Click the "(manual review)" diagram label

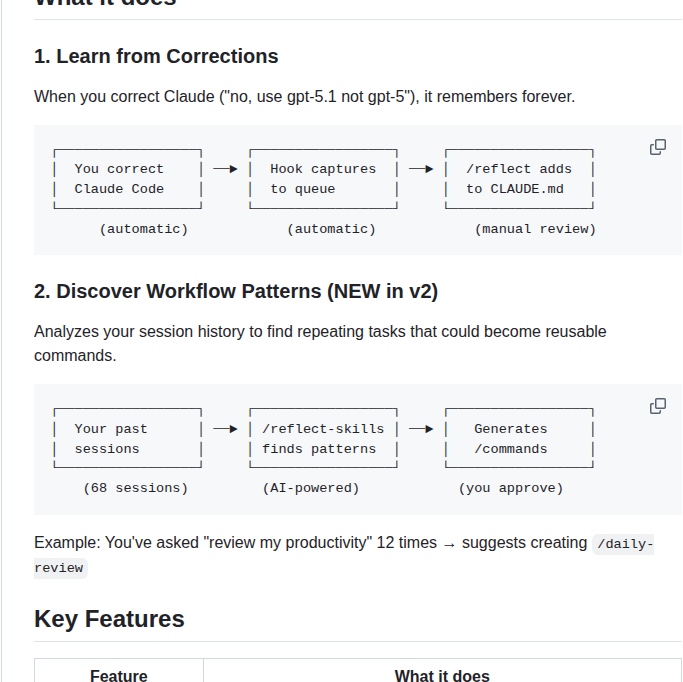(535, 229)
